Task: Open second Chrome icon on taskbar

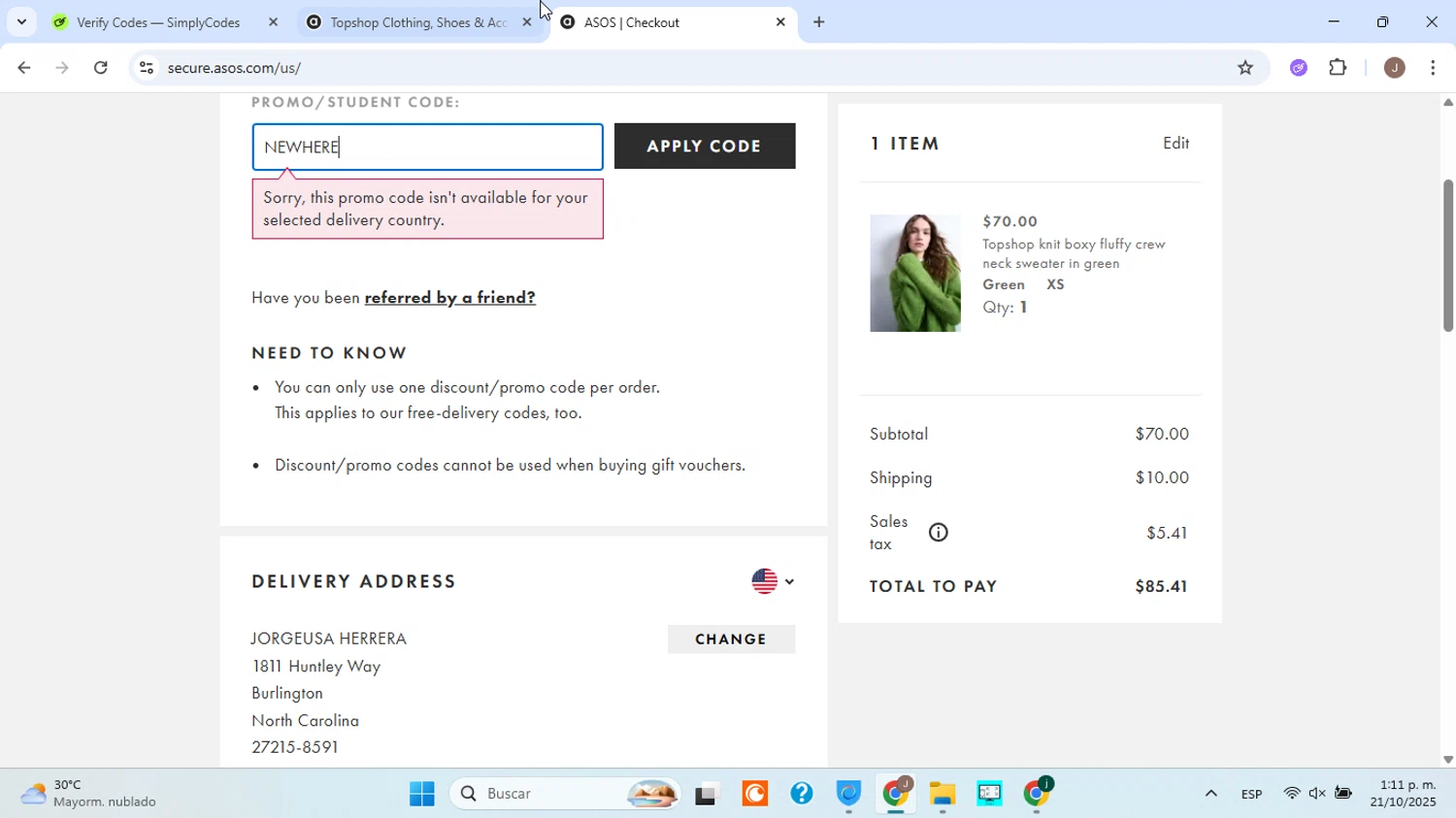Action: click(x=1037, y=794)
